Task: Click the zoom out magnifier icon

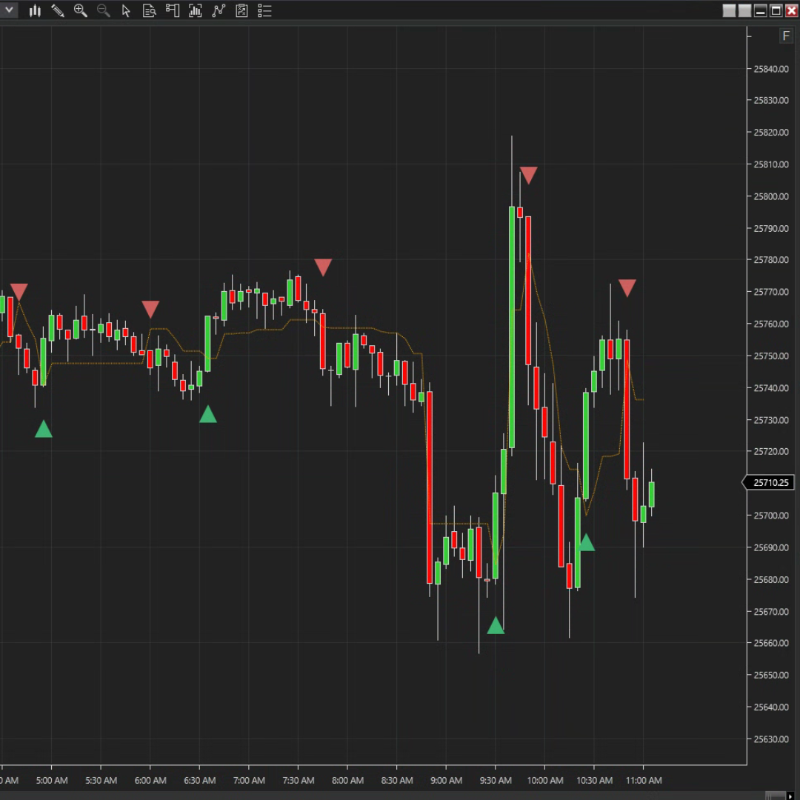Action: (x=104, y=11)
